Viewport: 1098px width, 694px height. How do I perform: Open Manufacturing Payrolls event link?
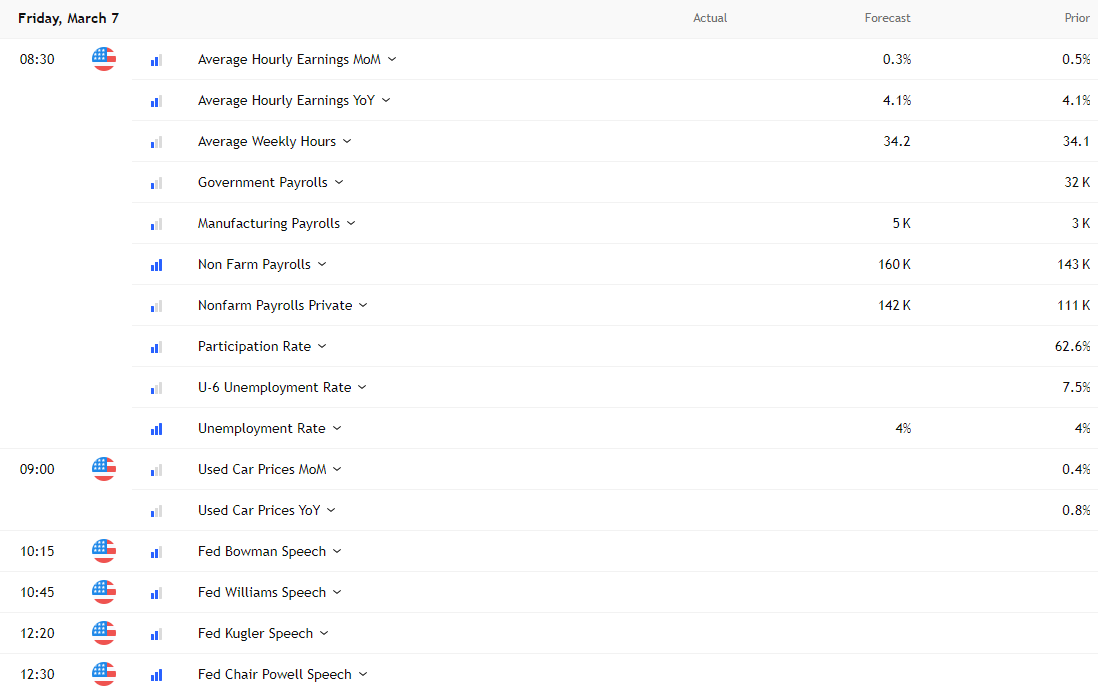pos(268,223)
